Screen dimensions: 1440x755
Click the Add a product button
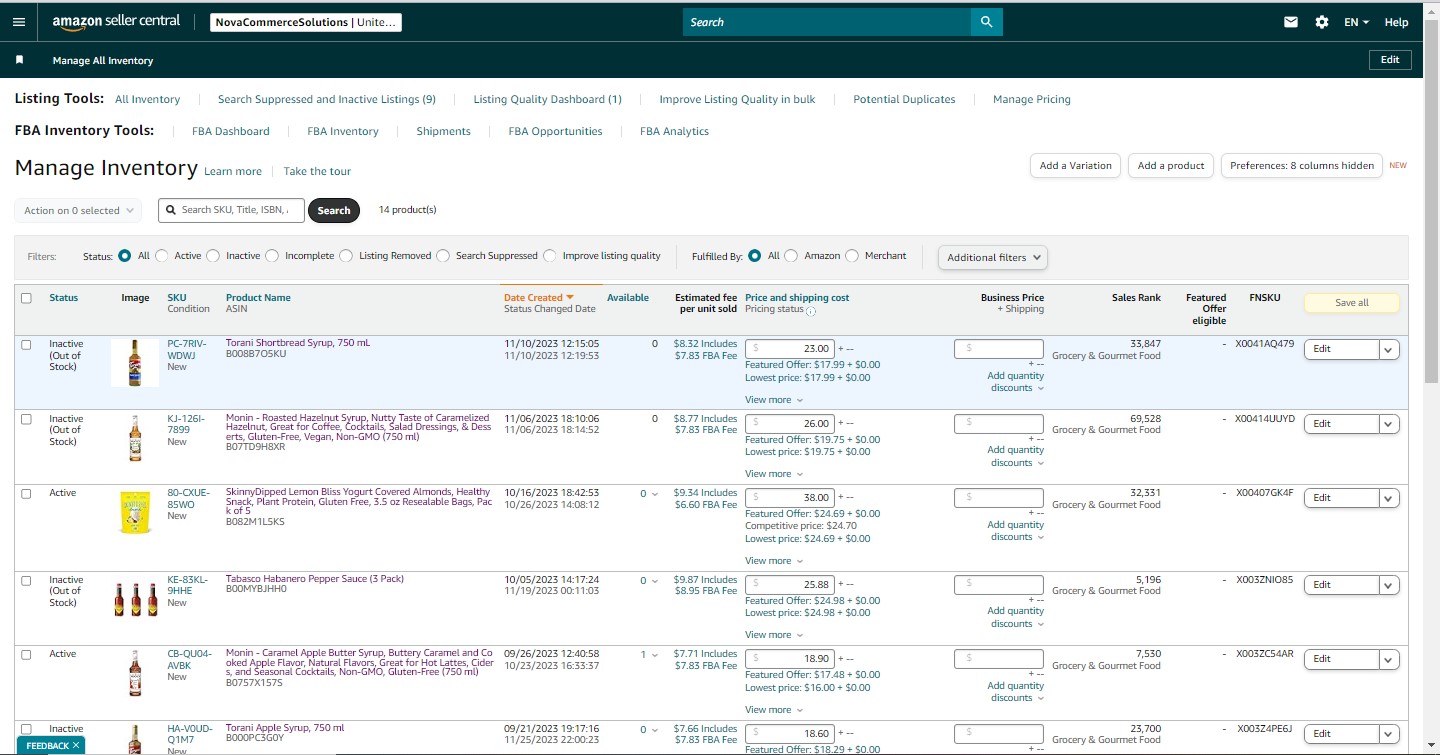(1171, 166)
